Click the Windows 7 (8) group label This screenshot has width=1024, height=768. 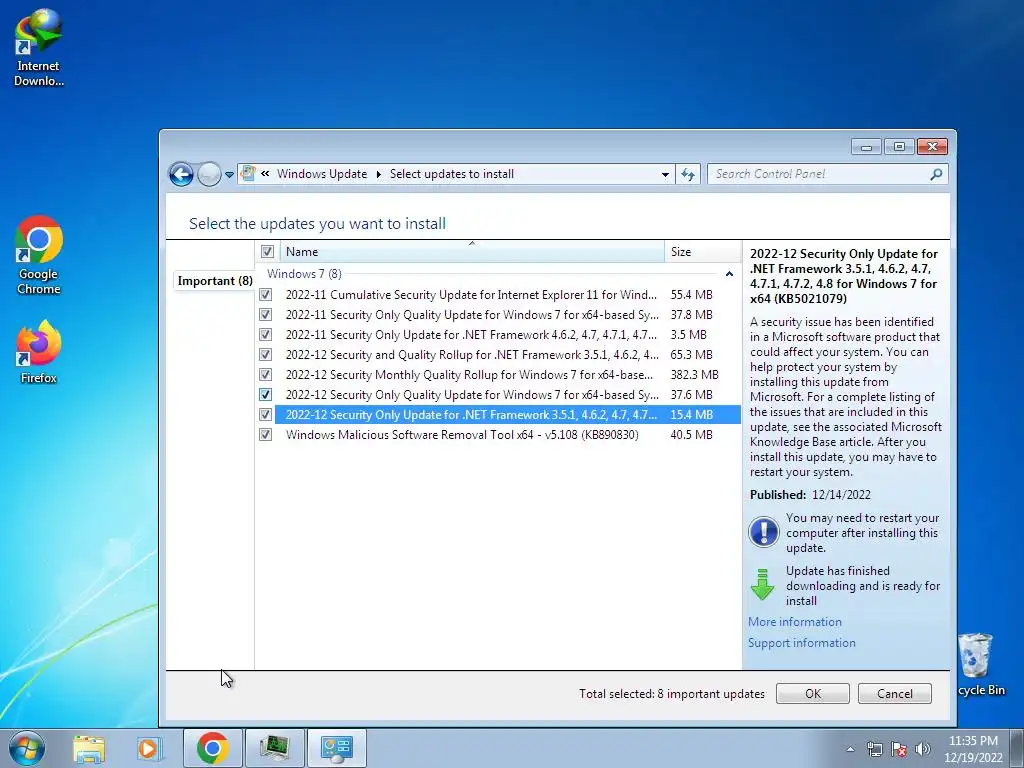[x=304, y=274]
